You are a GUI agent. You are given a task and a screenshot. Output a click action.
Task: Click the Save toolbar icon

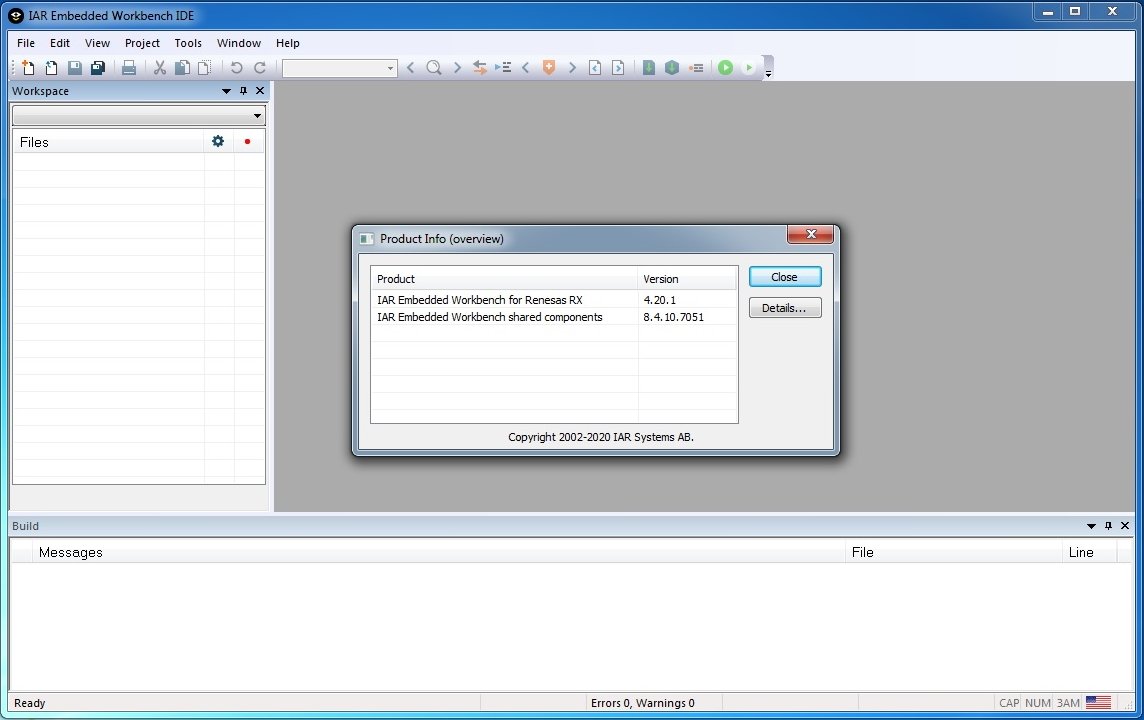[74, 68]
